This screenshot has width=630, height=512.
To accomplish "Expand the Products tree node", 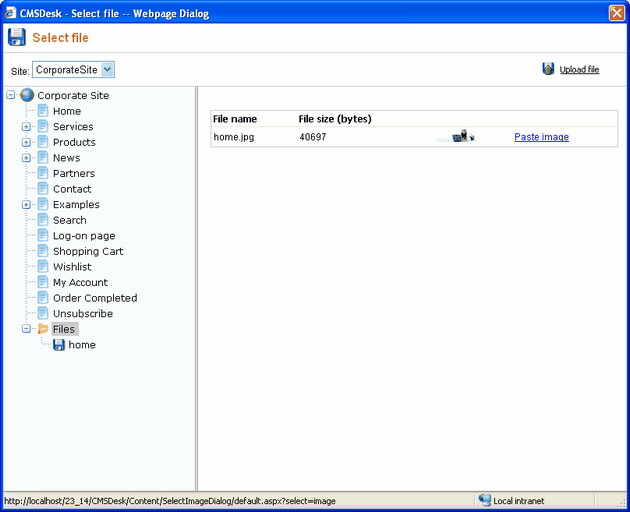I will click(26, 142).
